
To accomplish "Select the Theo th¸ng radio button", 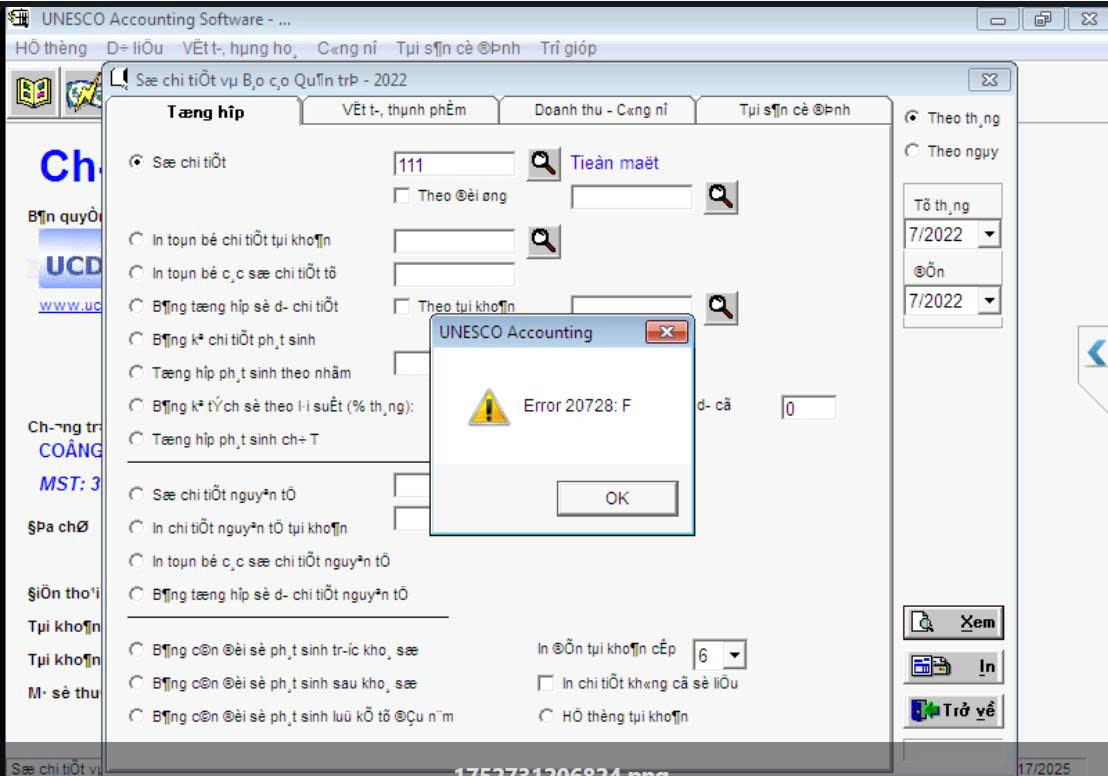I will click(912, 117).
